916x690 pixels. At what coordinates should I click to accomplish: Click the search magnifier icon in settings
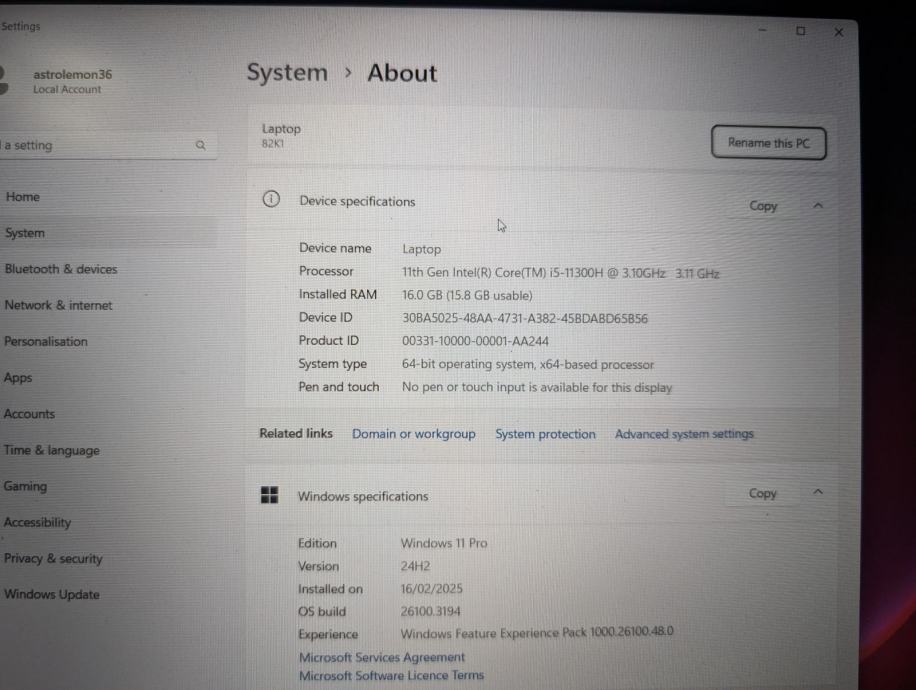click(x=200, y=145)
